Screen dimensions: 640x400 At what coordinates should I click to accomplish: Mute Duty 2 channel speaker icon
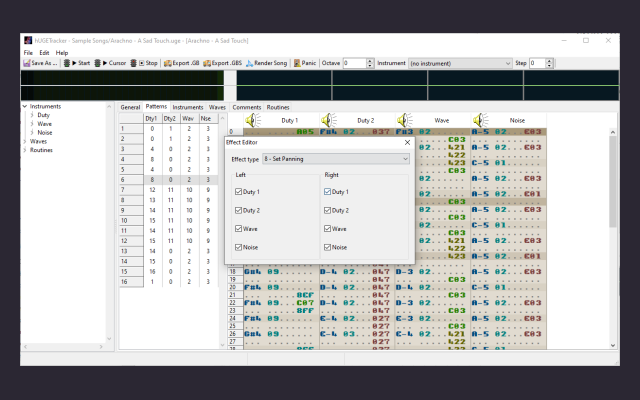click(x=329, y=120)
